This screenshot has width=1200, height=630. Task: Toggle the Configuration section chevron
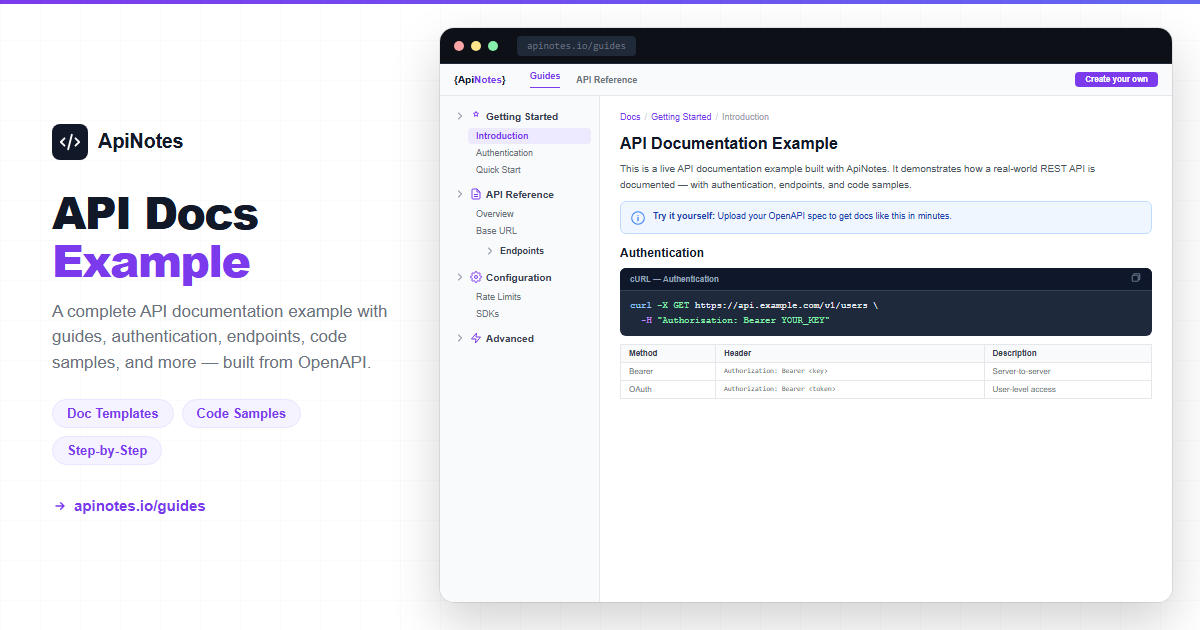coord(460,278)
